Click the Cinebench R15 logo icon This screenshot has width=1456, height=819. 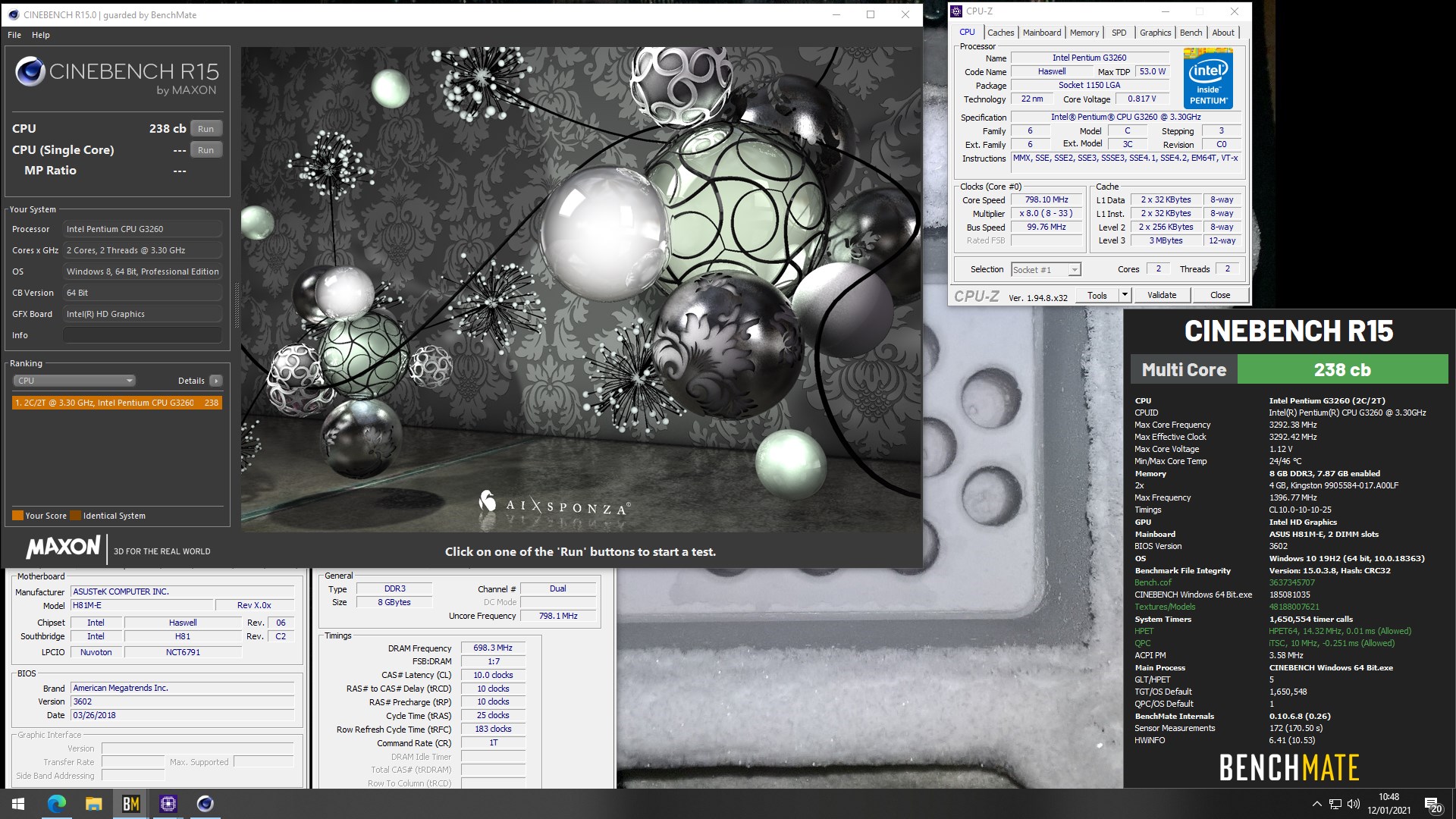(x=30, y=71)
